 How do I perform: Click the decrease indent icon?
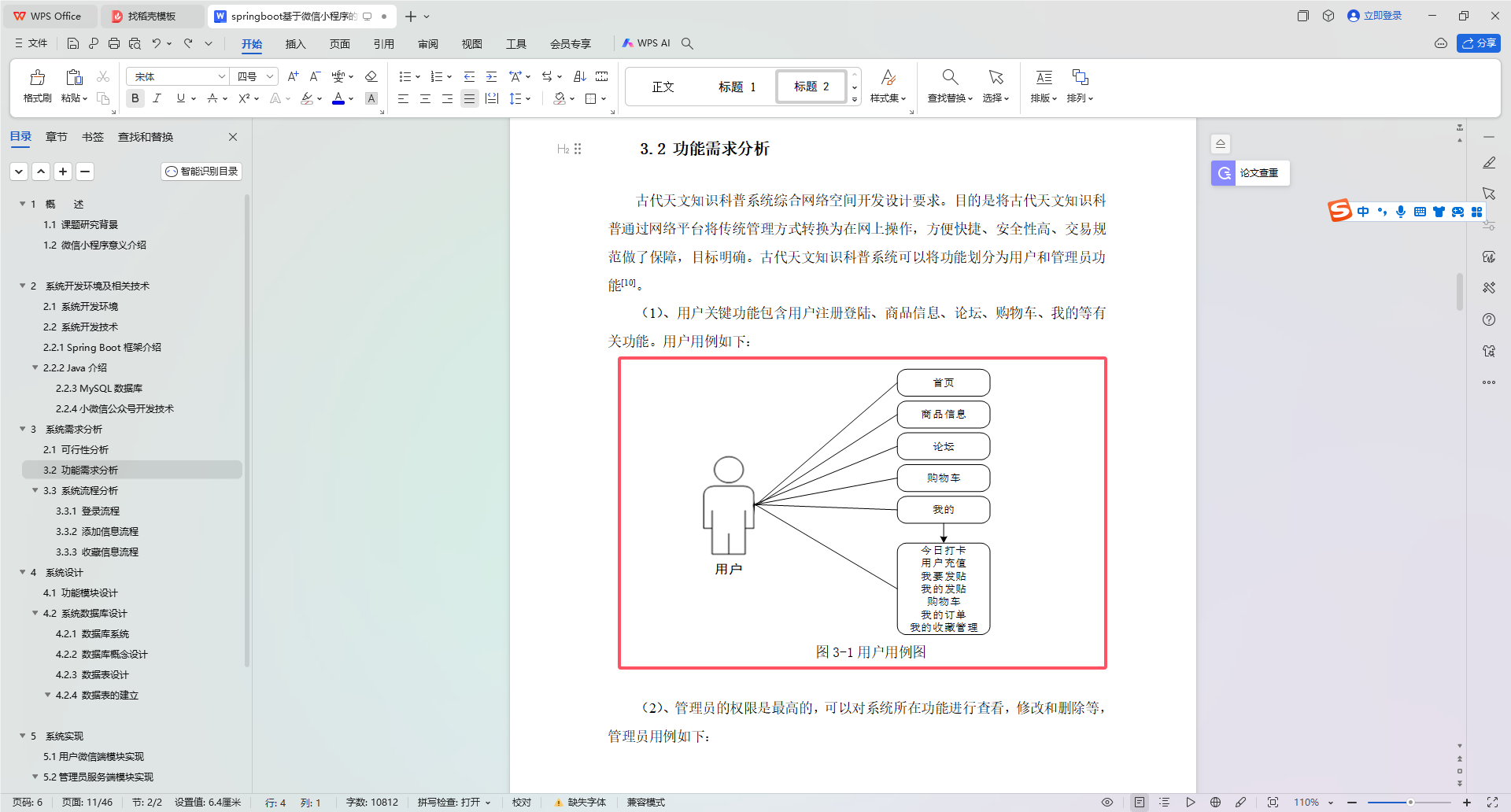469,76
